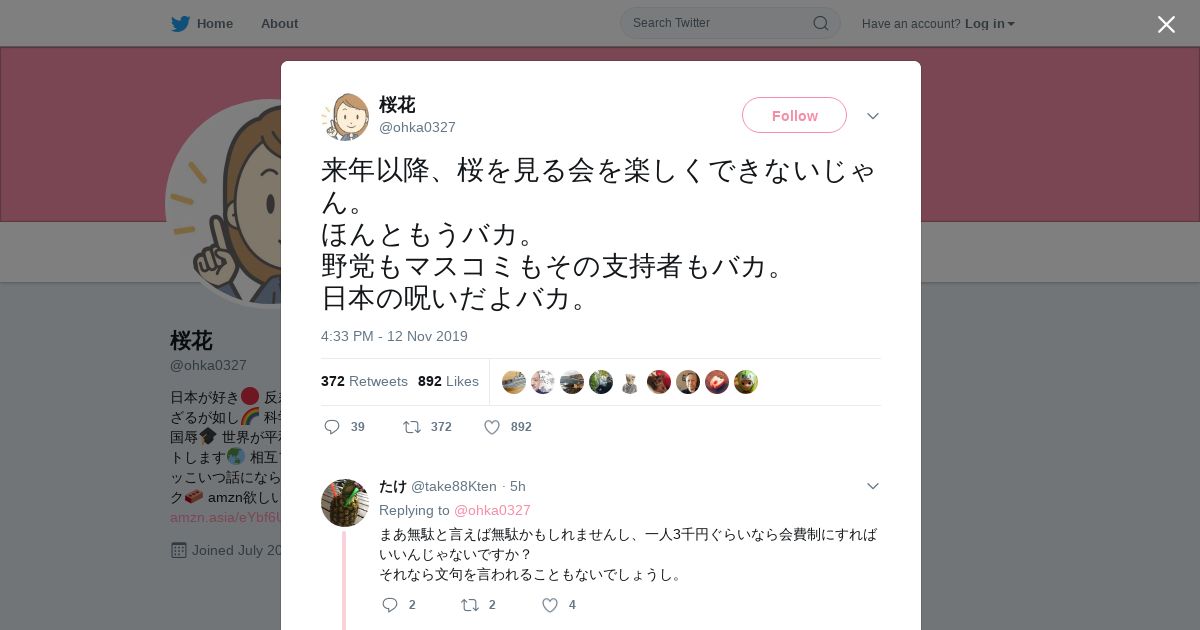The height and width of the screenshot is (630, 1200).
Task: Close the tweet overlay with the X
Action: click(1166, 24)
